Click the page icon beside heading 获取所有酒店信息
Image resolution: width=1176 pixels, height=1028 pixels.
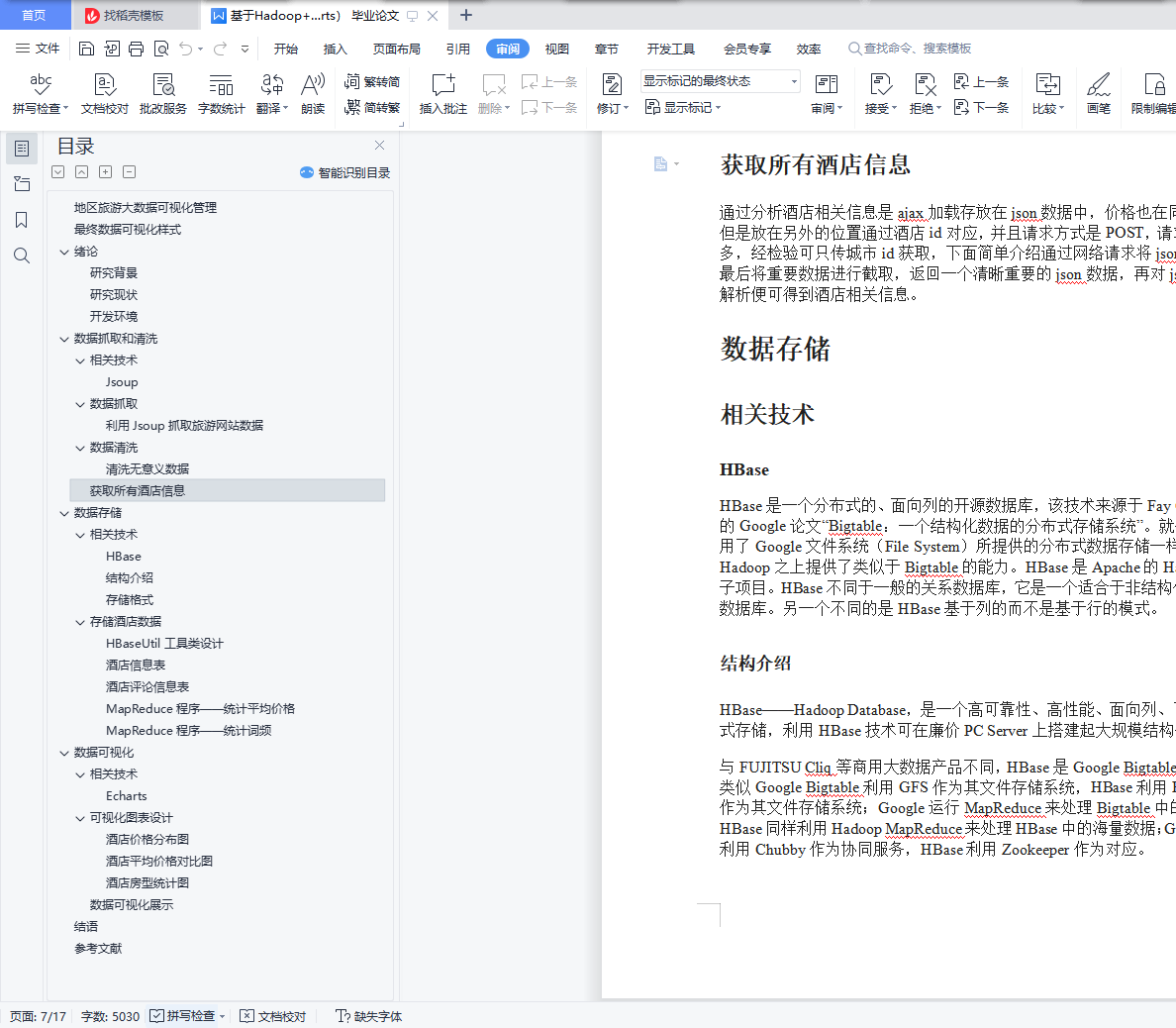660,163
